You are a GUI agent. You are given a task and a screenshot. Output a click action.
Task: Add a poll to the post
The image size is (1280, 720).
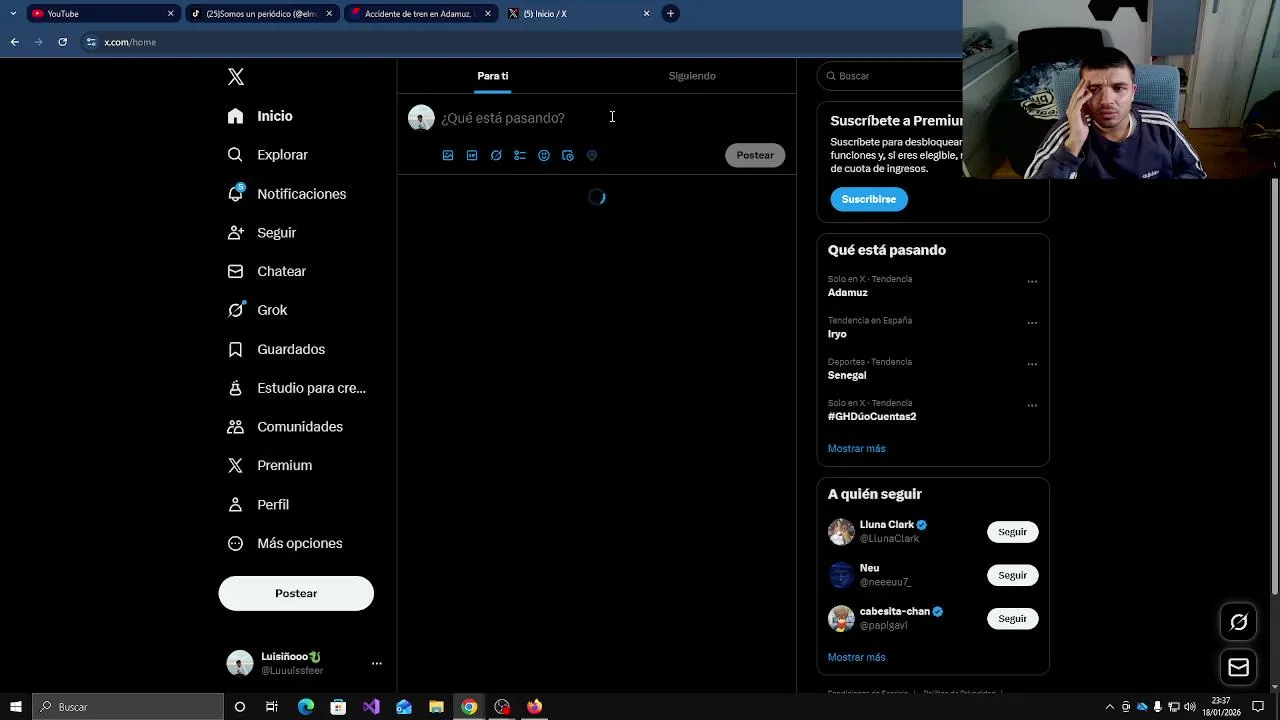520,155
